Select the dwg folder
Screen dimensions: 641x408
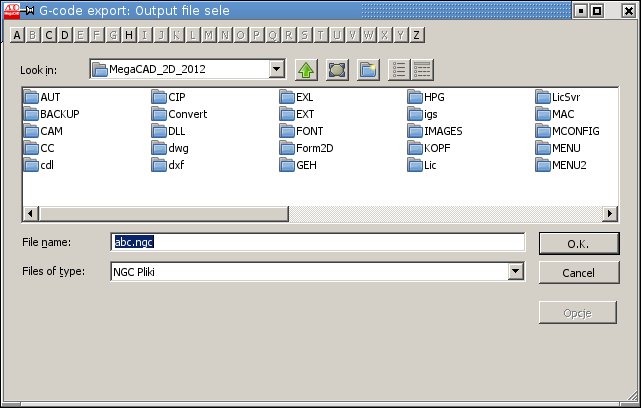[x=170, y=148]
